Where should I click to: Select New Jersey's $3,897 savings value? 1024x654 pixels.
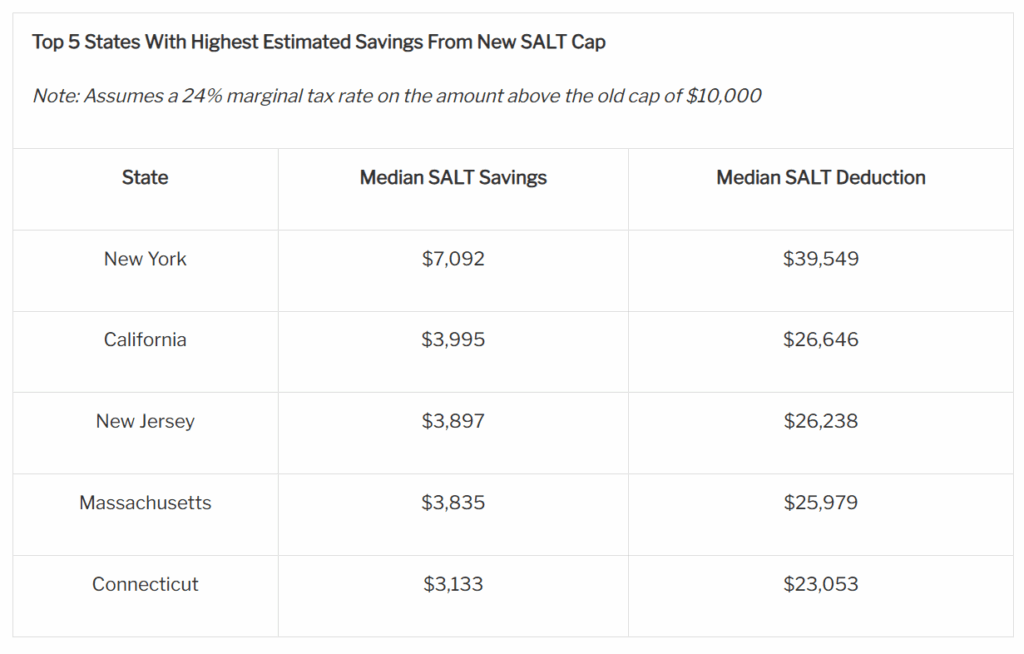pyautogui.click(x=453, y=421)
